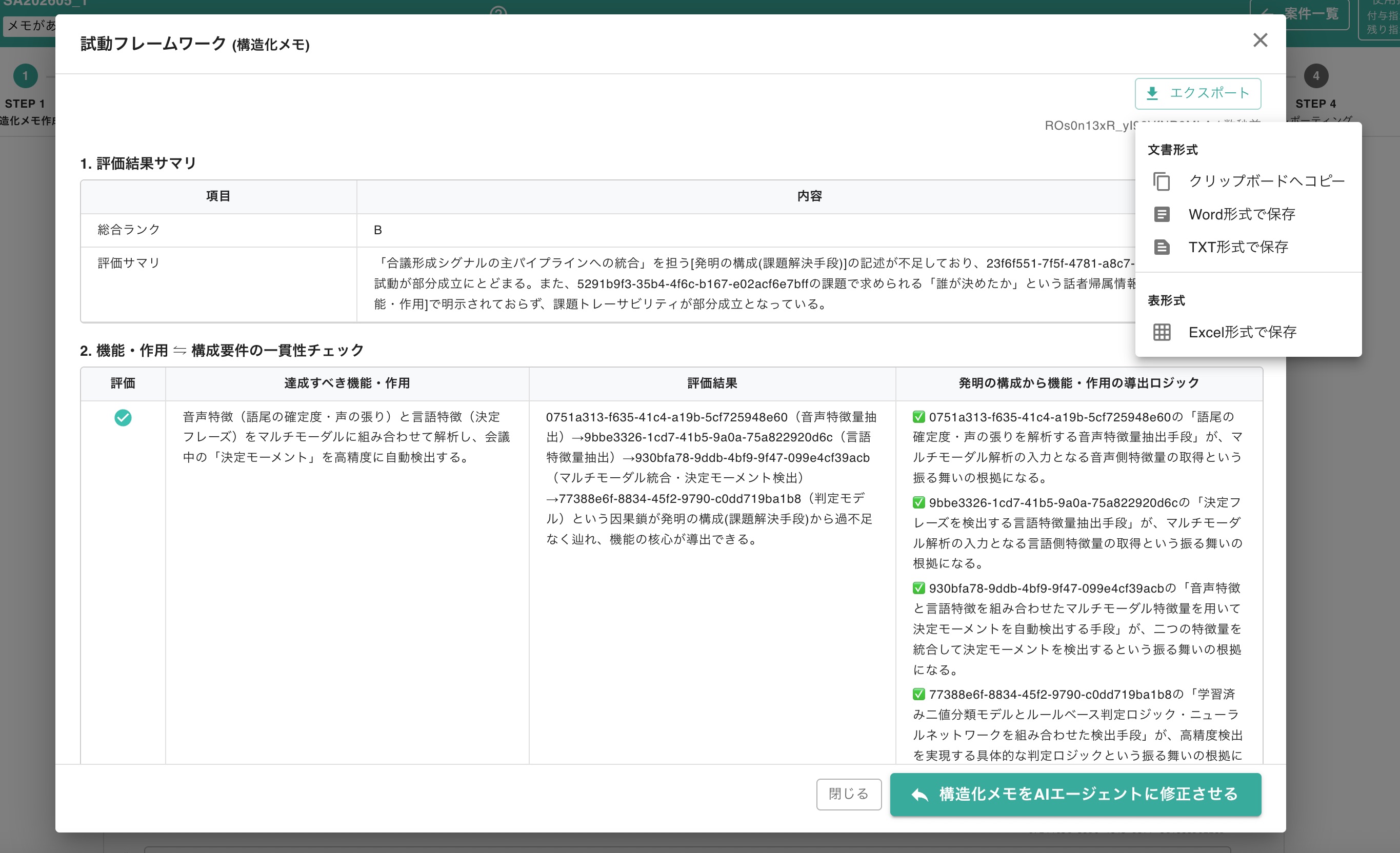Click the download icon in the export button

(1152, 93)
